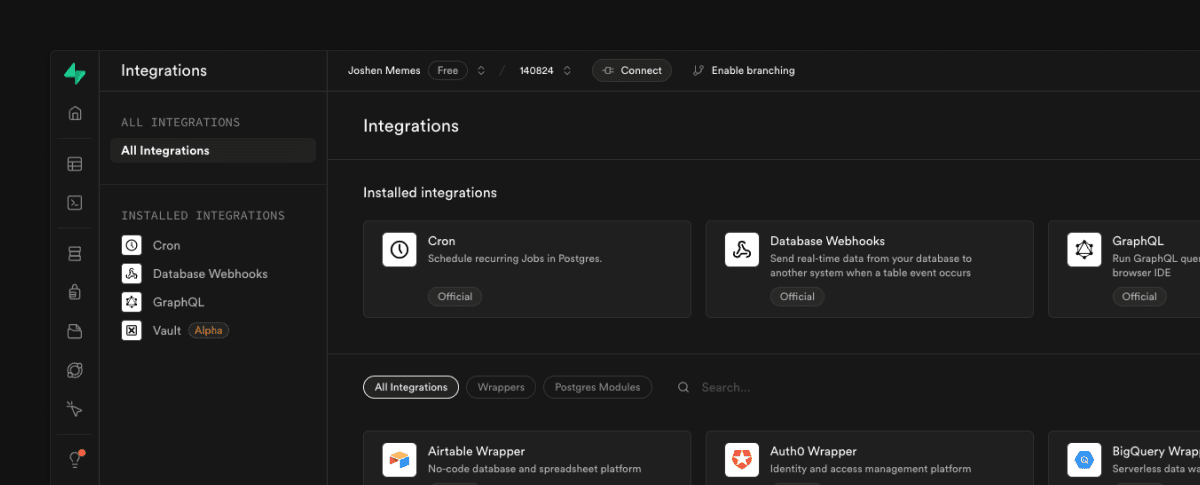Image resolution: width=1200 pixels, height=485 pixels.
Task: Open the Advisors lightbulb icon
Action: pos(75,459)
